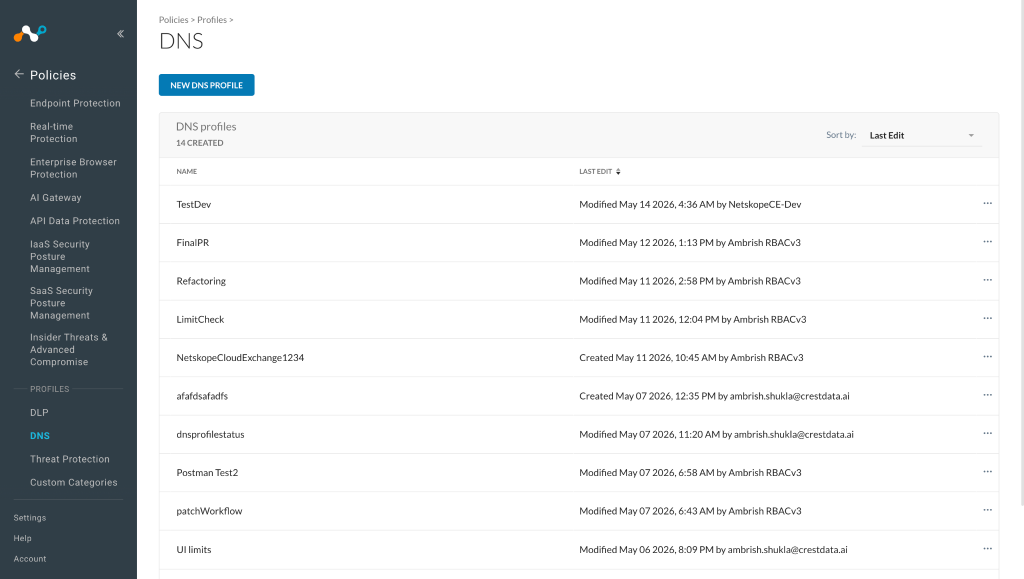Viewport: 1024px width, 579px height.
Task: Select the afafdsafadfs profile name
Action: tap(202, 396)
